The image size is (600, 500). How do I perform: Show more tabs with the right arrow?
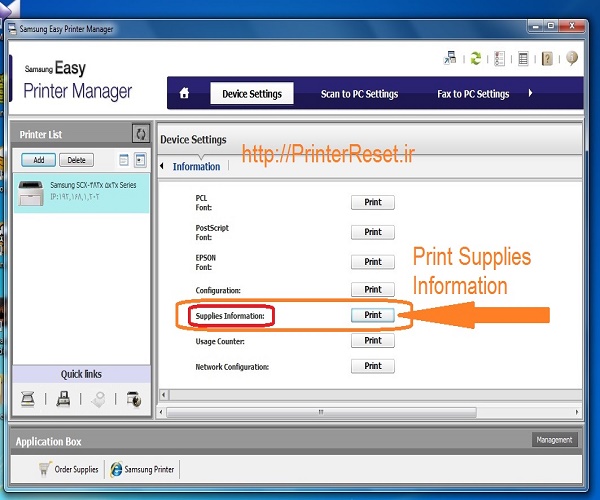pyautogui.click(x=530, y=93)
